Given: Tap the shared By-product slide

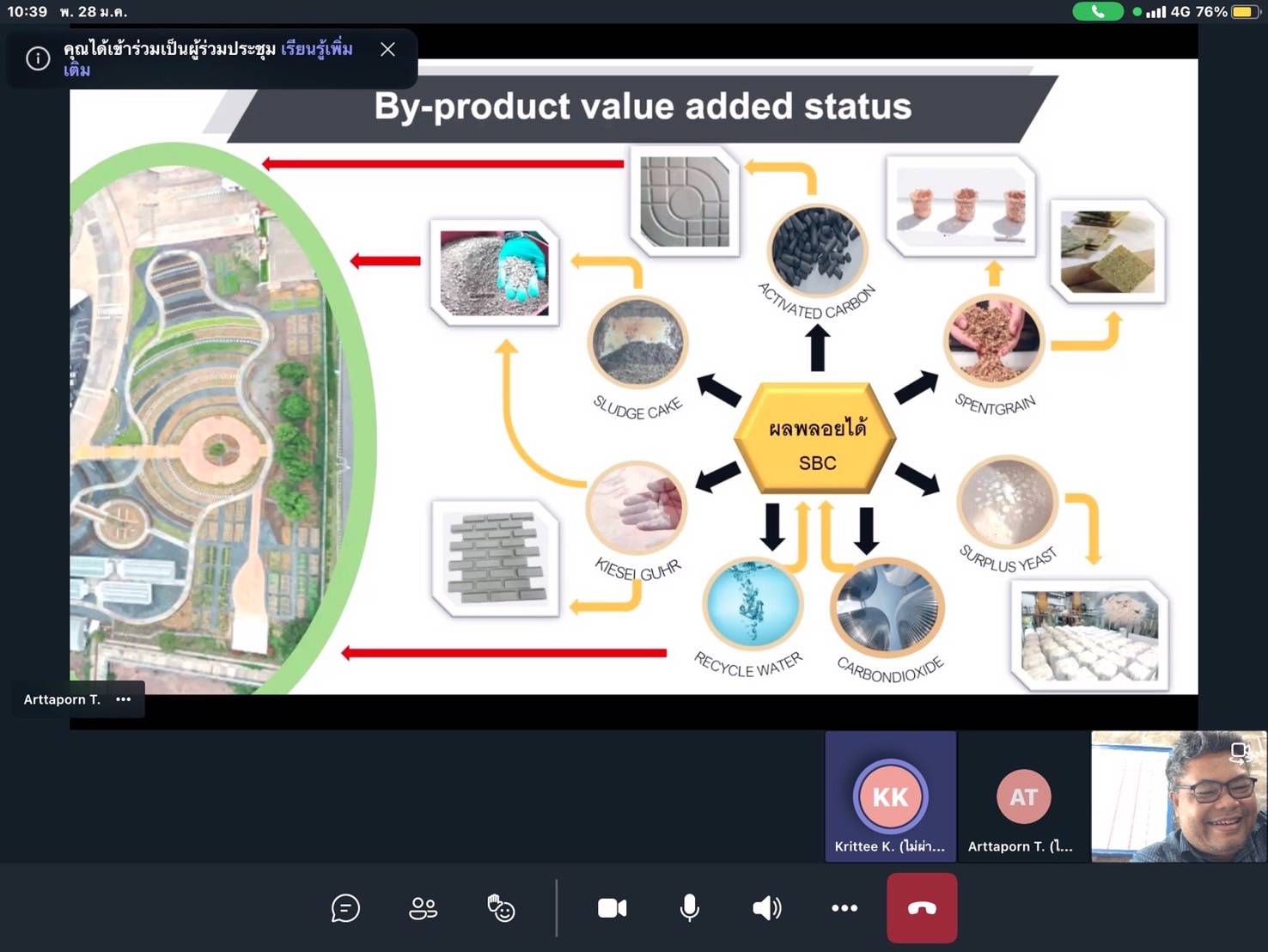Looking at the screenshot, I should [x=633, y=378].
